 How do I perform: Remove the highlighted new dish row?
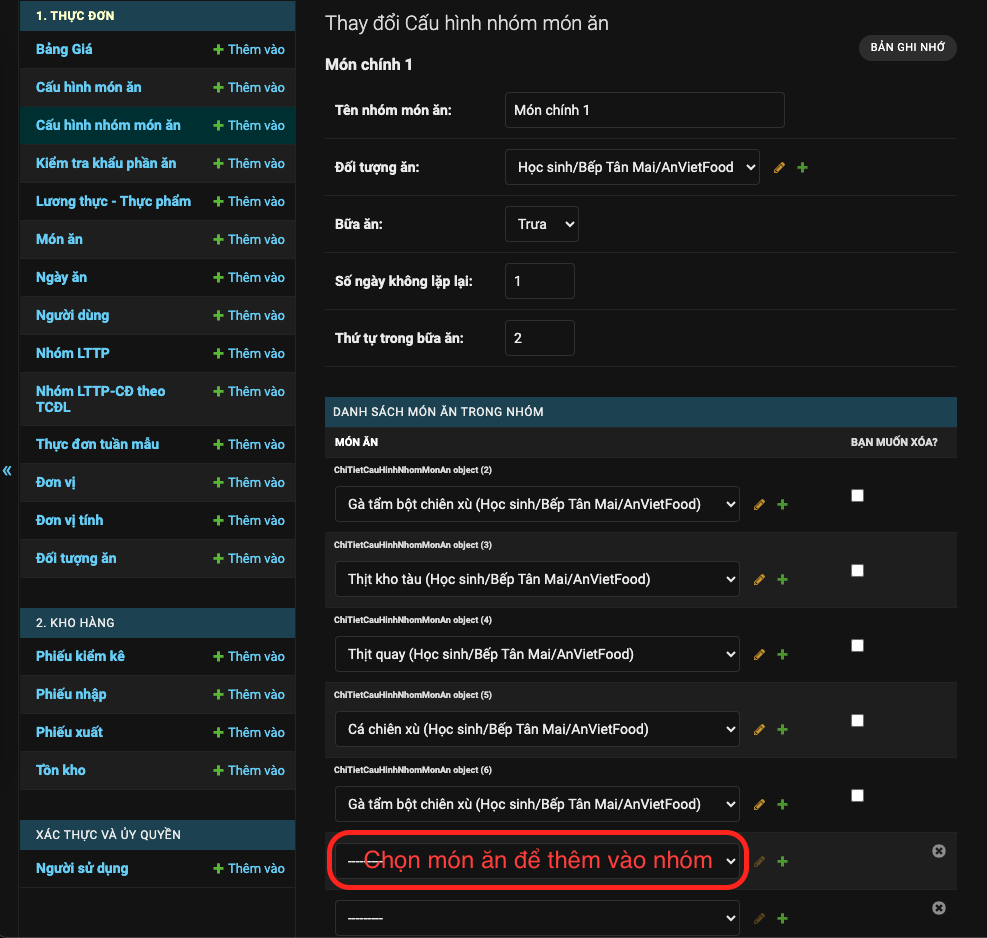pos(938,851)
